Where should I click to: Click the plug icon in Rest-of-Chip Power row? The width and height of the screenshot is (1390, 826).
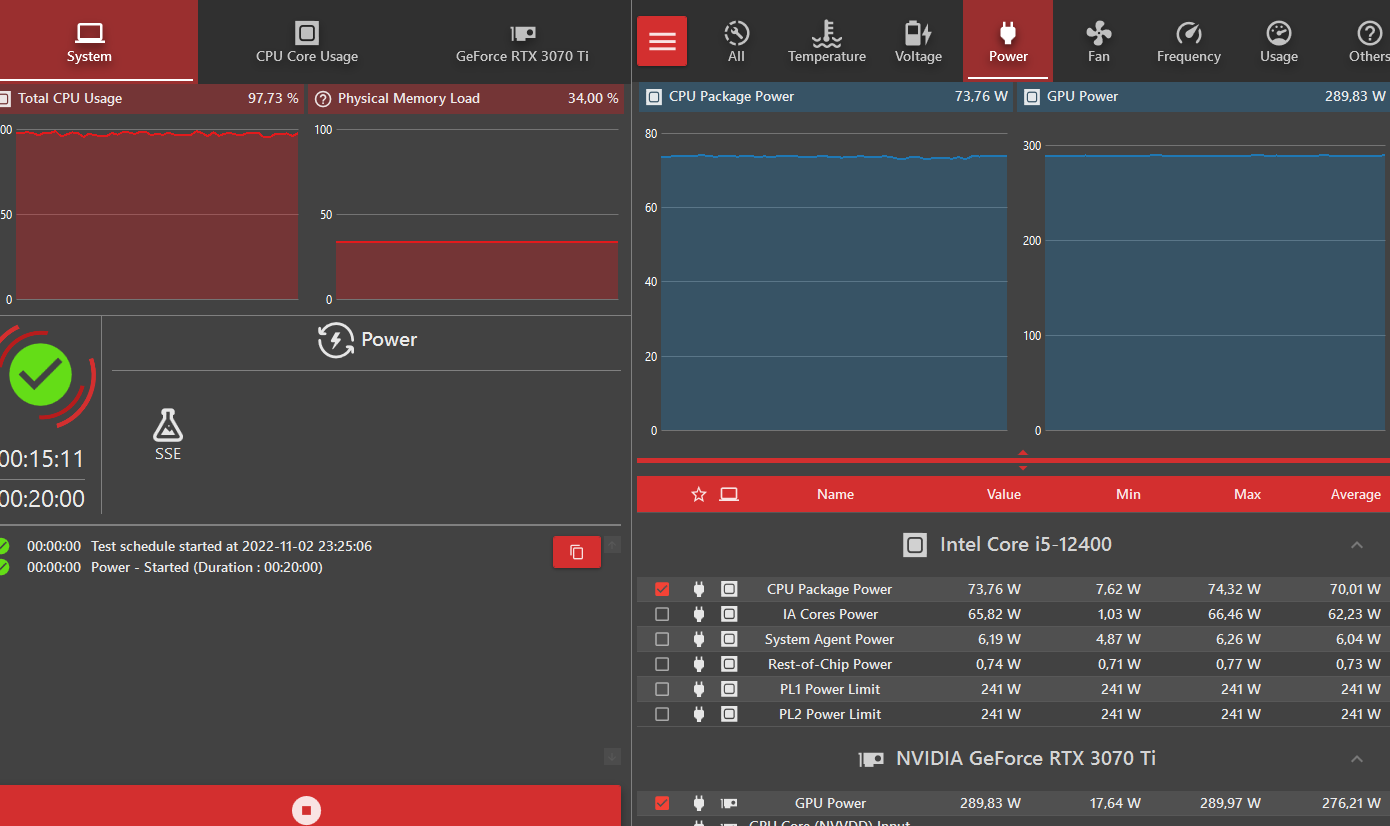click(x=699, y=664)
